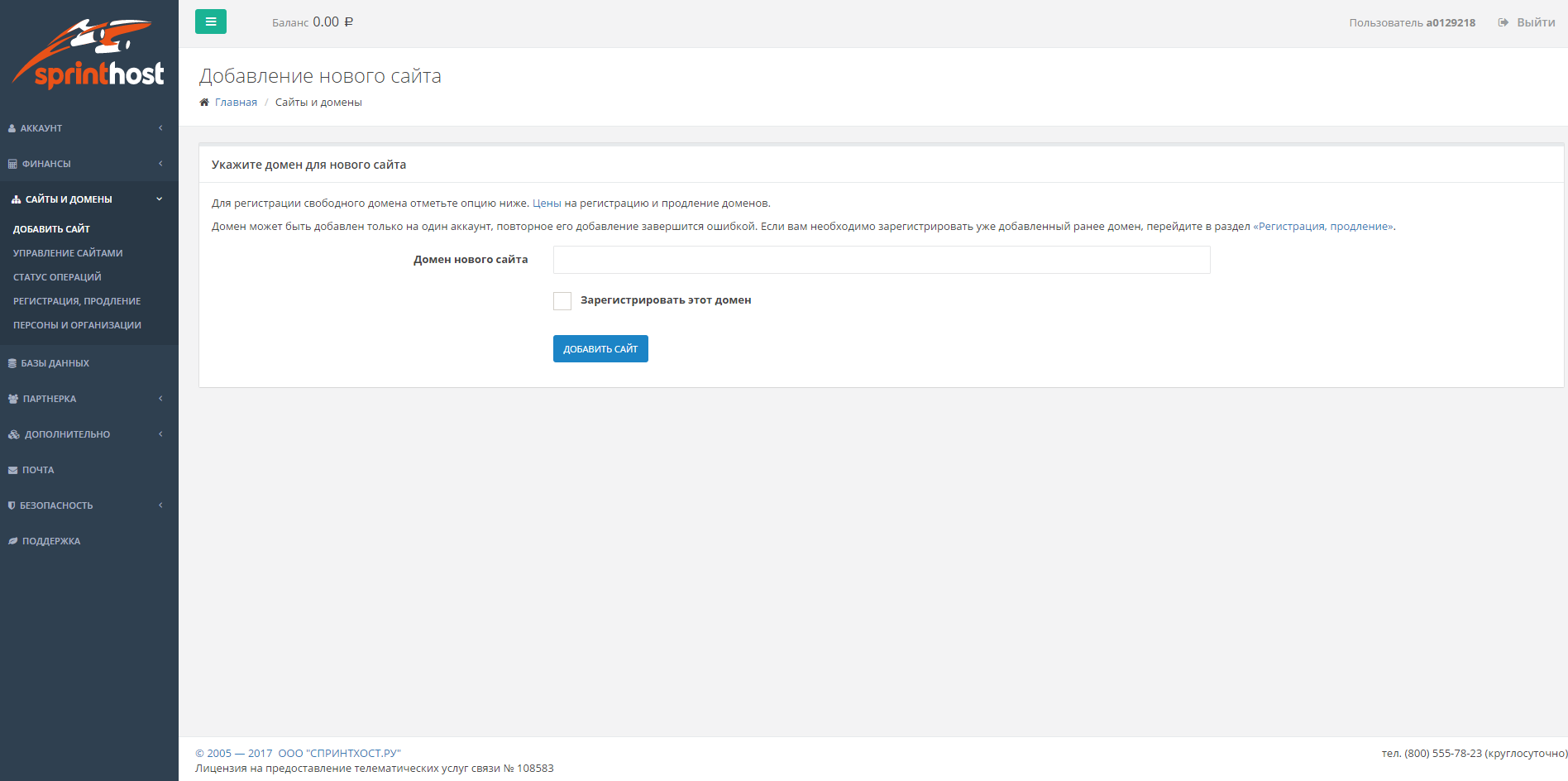This screenshot has height=781, width=1568.
Task: Click the leaf icon beside ПОДДЕРЖКА
Action: (12, 541)
